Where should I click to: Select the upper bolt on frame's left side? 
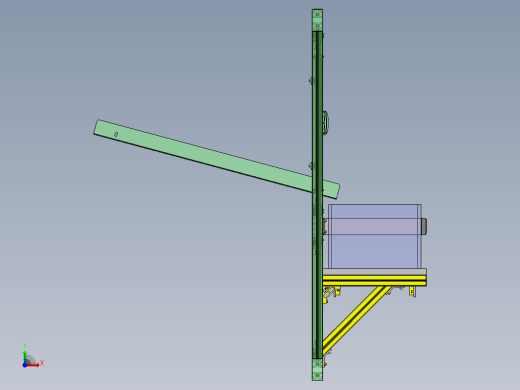(311, 81)
